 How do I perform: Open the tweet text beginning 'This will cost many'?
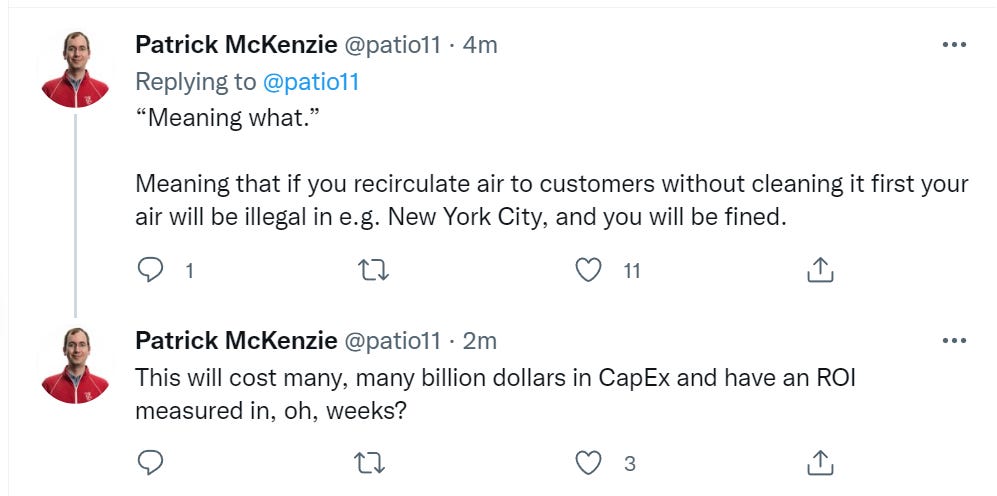495,394
